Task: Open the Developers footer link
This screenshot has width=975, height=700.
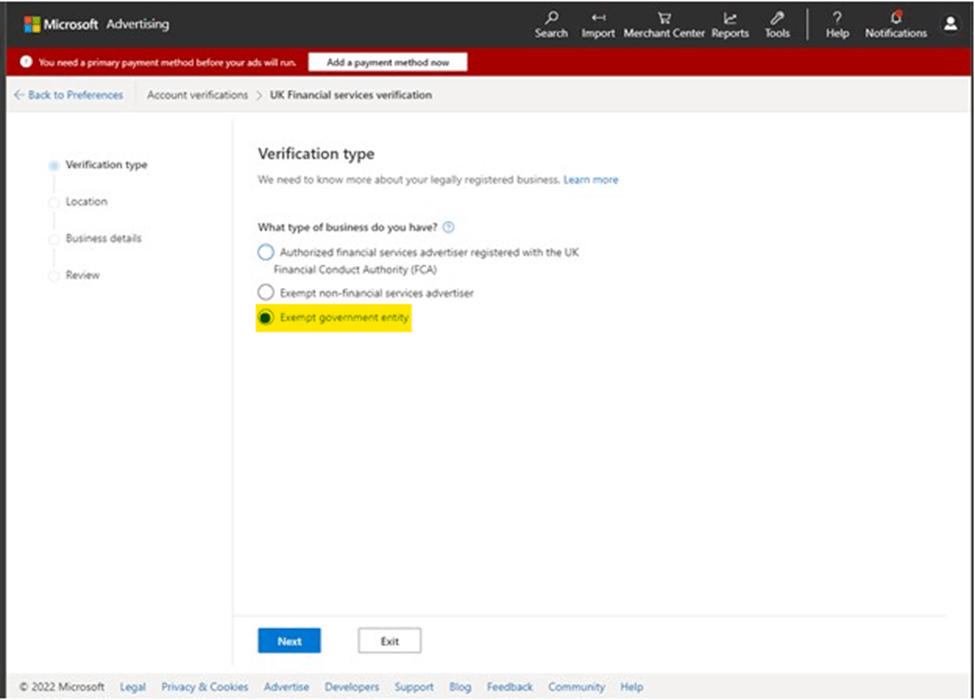Action: [351, 687]
